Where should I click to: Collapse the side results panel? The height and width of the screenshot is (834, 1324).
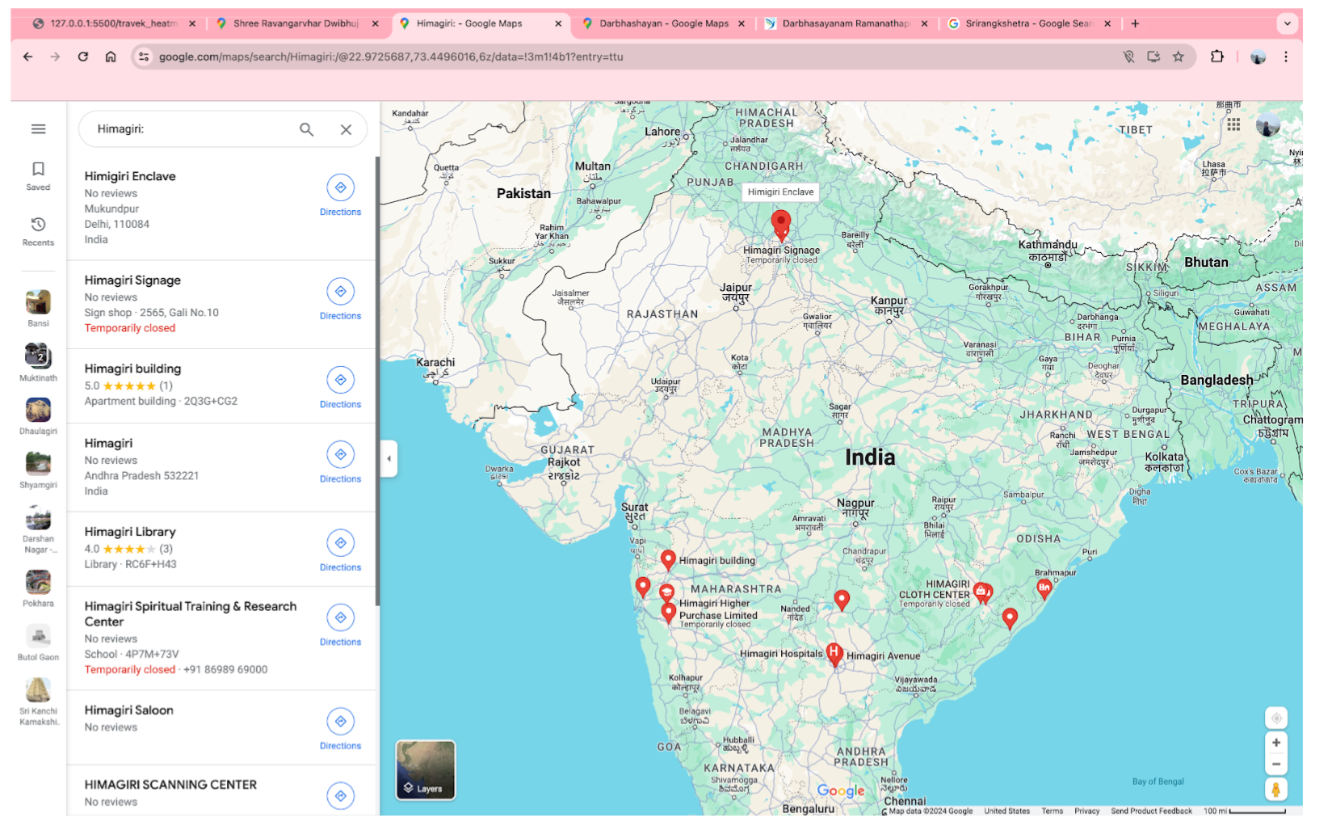pos(389,460)
